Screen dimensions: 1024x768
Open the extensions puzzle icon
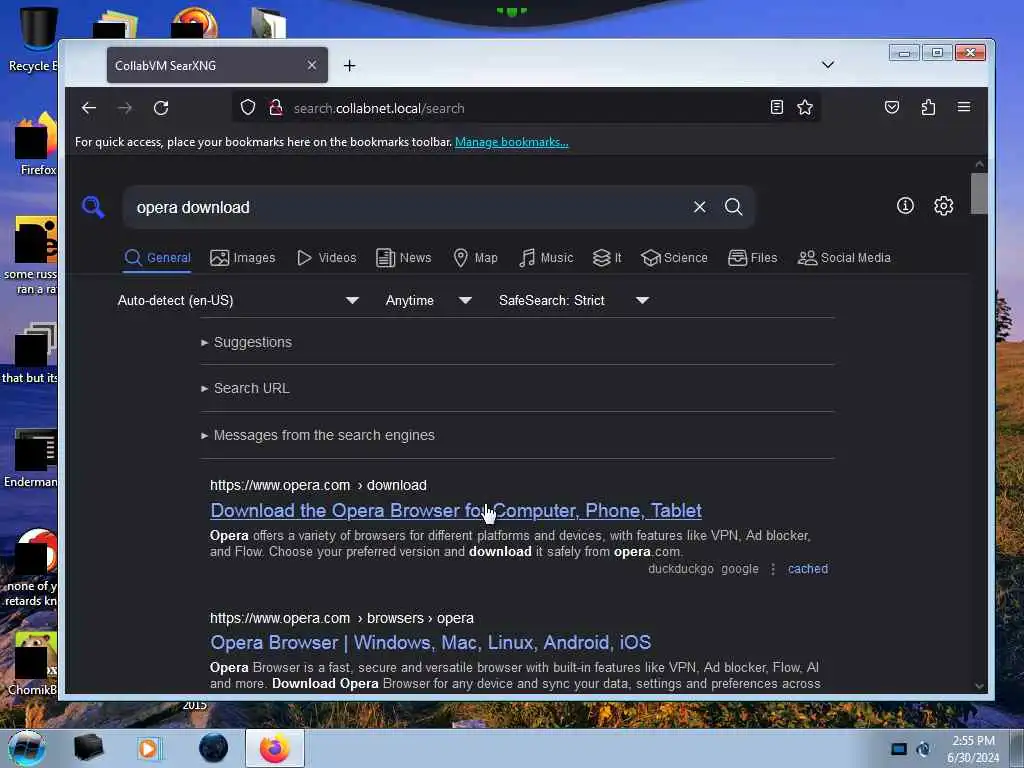click(x=928, y=107)
